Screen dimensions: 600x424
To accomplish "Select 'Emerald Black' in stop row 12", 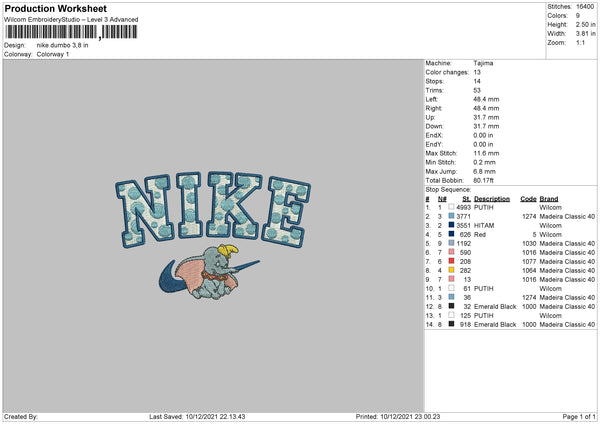I will (495, 307).
